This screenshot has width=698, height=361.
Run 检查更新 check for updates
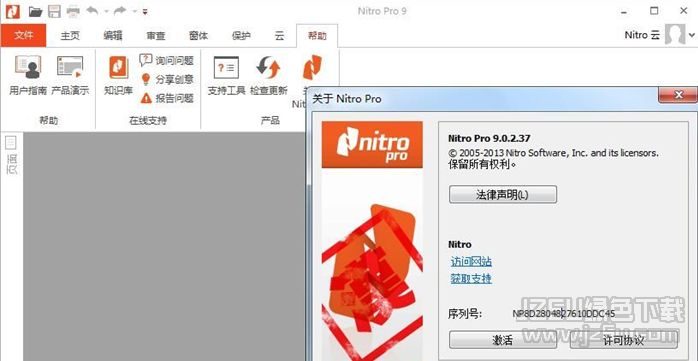[269, 75]
